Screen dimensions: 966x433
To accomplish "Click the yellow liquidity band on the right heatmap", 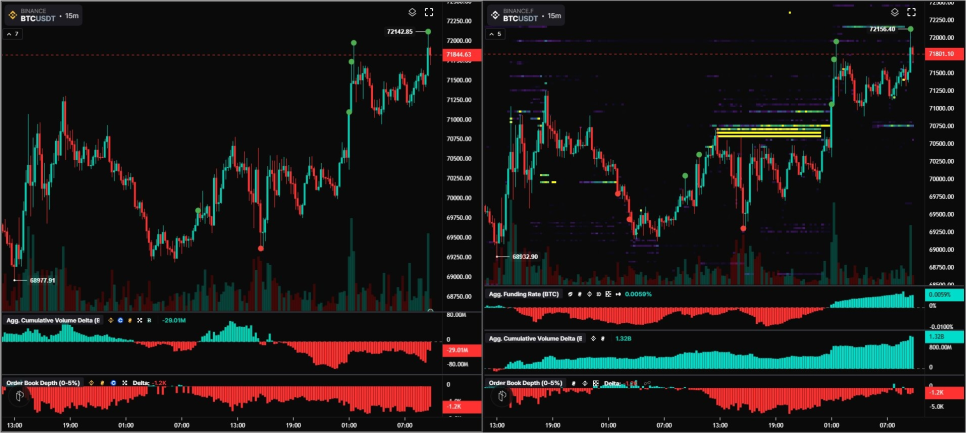I will pyautogui.click(x=769, y=132).
